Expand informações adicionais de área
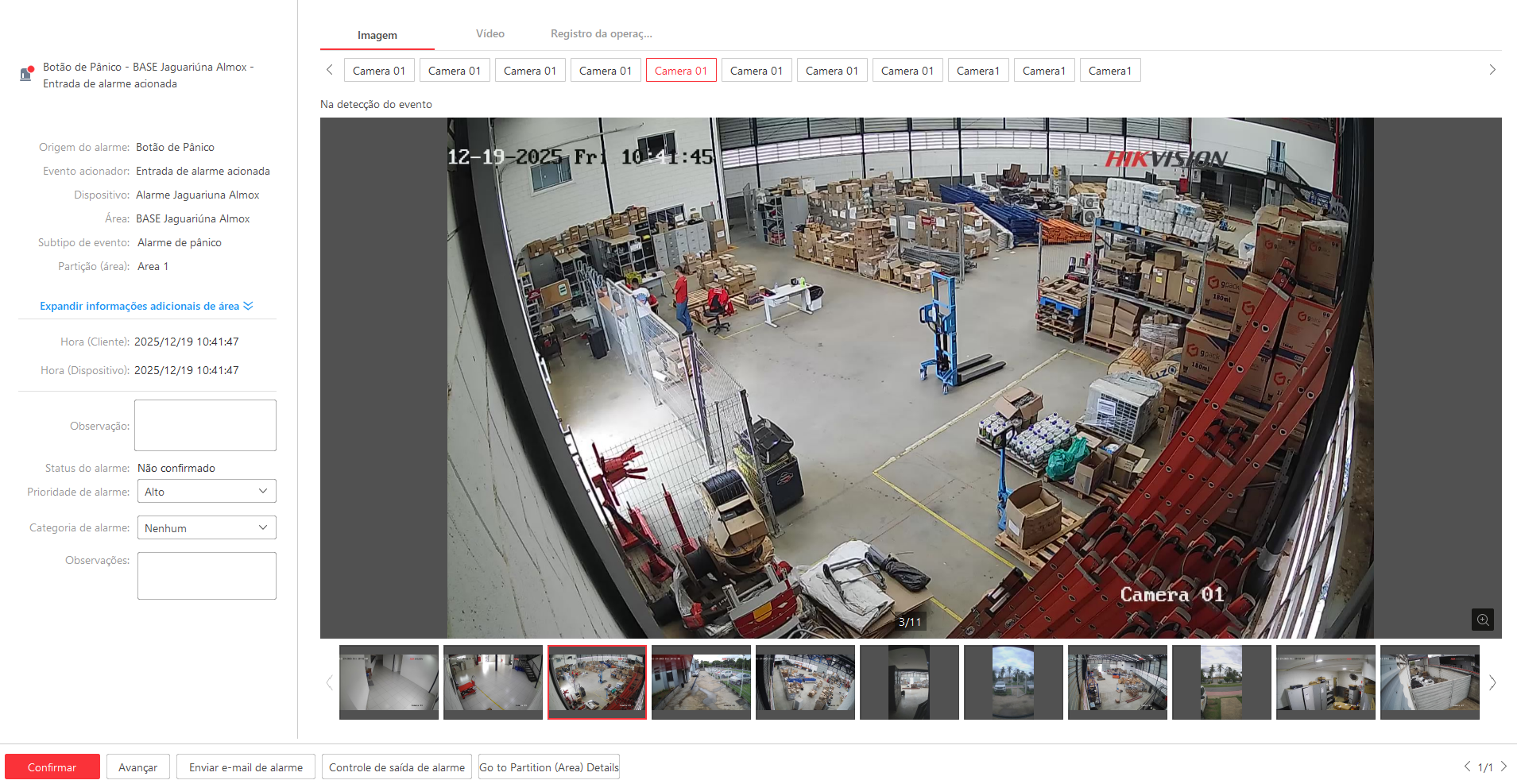The height and width of the screenshot is (784, 1517). (x=146, y=306)
